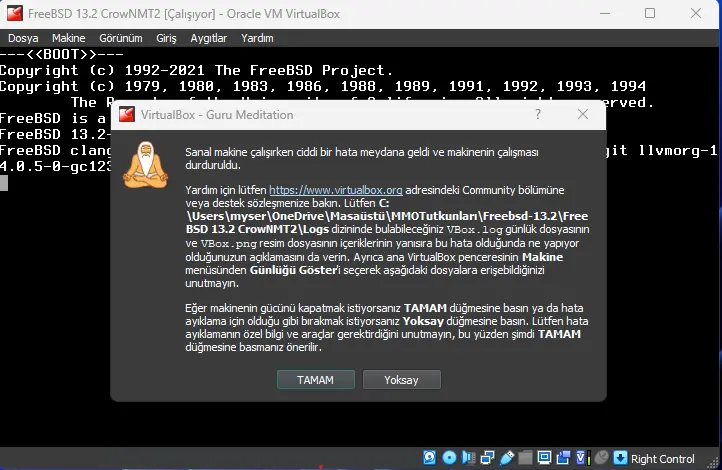Click the 'Copyright (c) 1992-2021 The FreeBSD Project.' line

196,70
